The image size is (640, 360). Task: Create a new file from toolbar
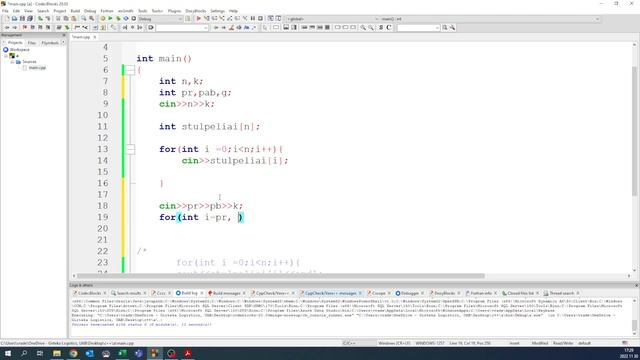tap(7, 19)
